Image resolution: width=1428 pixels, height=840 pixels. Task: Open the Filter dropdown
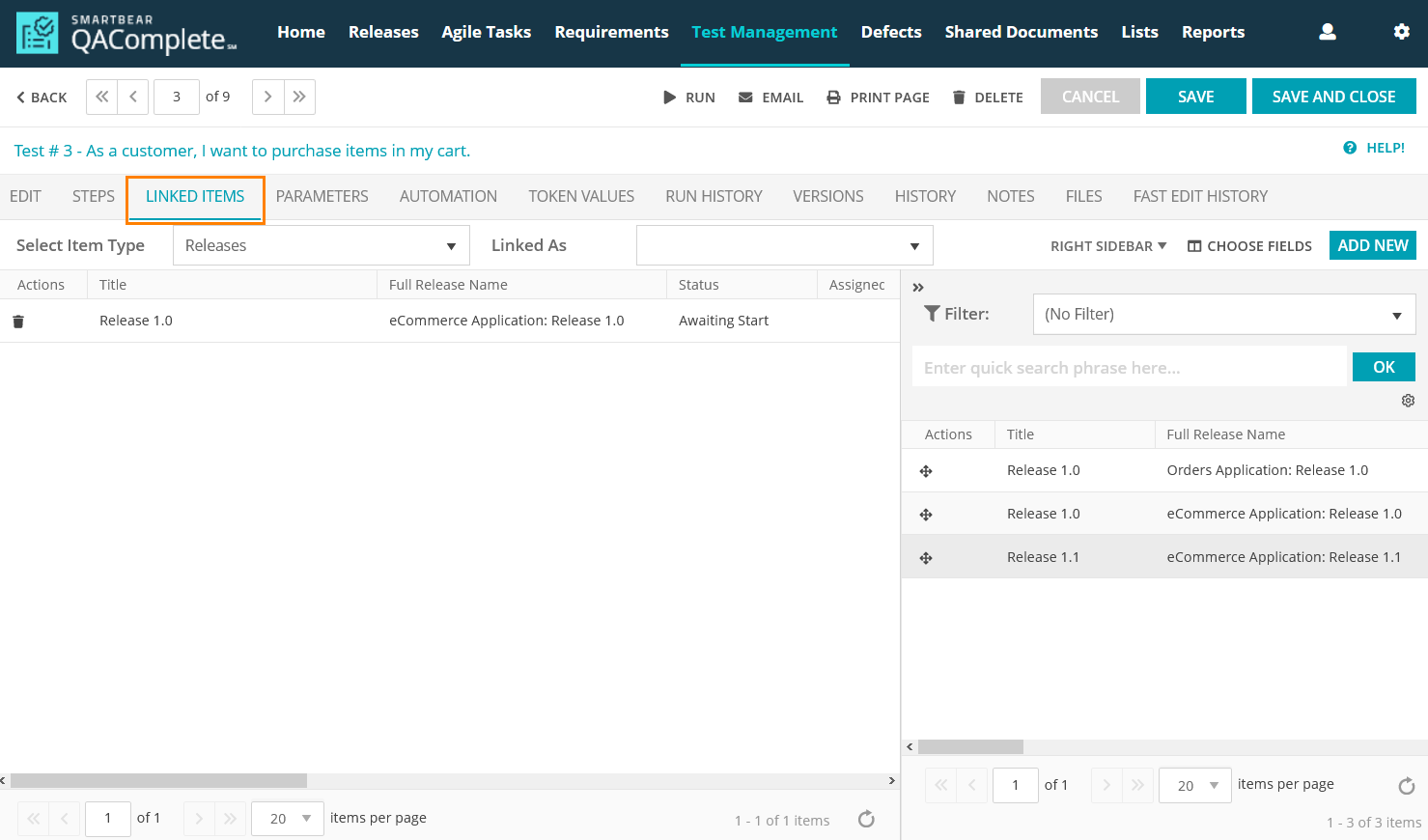(x=1223, y=315)
